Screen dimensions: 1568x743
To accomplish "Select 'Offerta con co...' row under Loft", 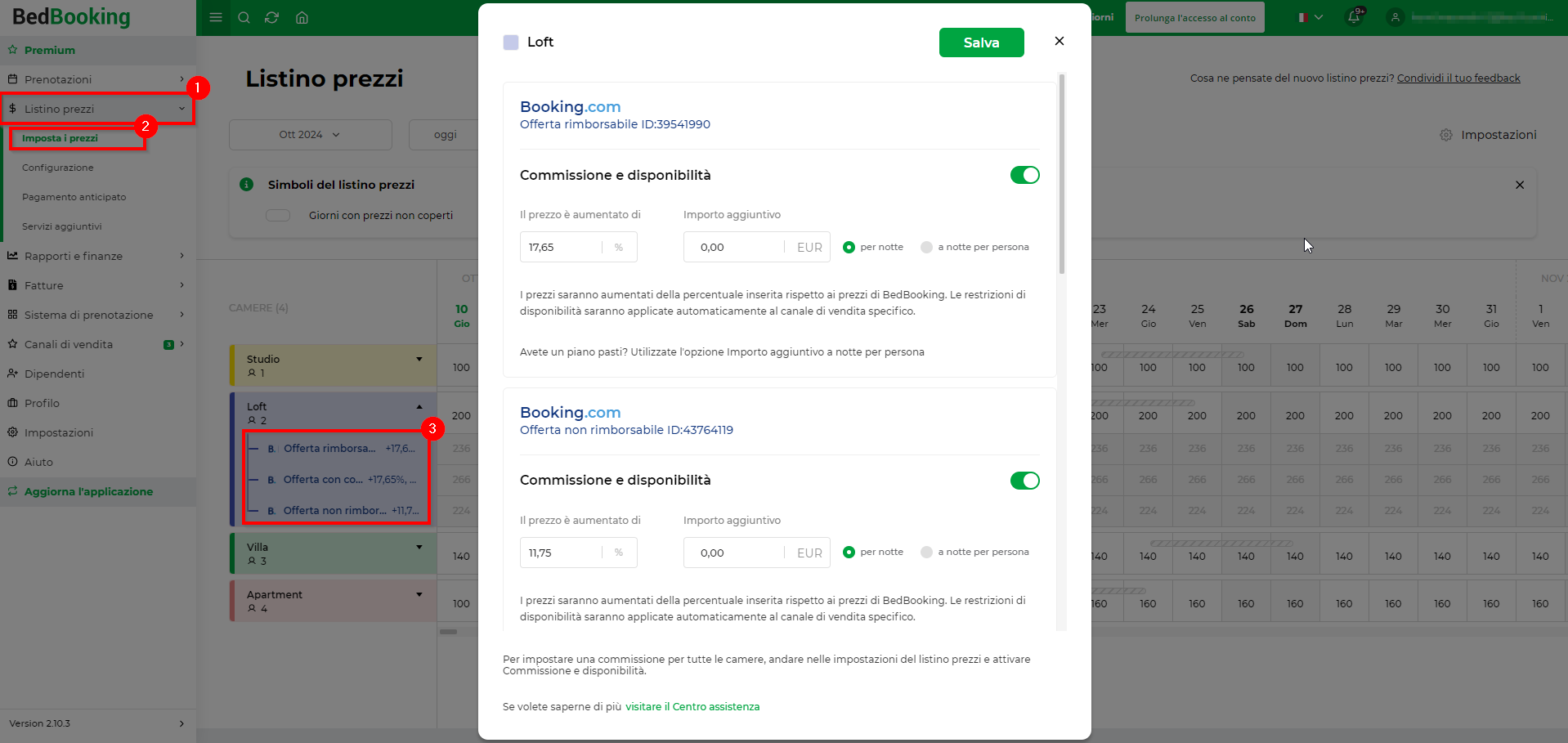I will (341, 479).
